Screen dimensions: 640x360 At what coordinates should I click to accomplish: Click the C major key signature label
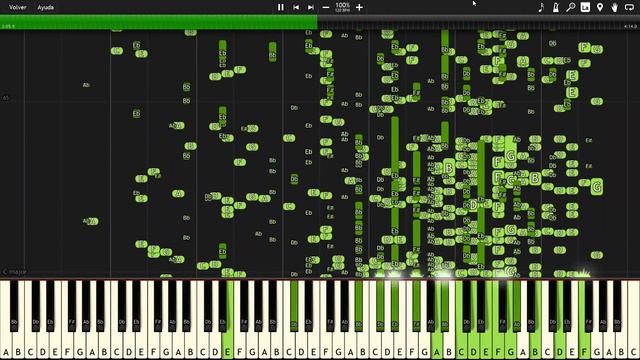coord(15,272)
